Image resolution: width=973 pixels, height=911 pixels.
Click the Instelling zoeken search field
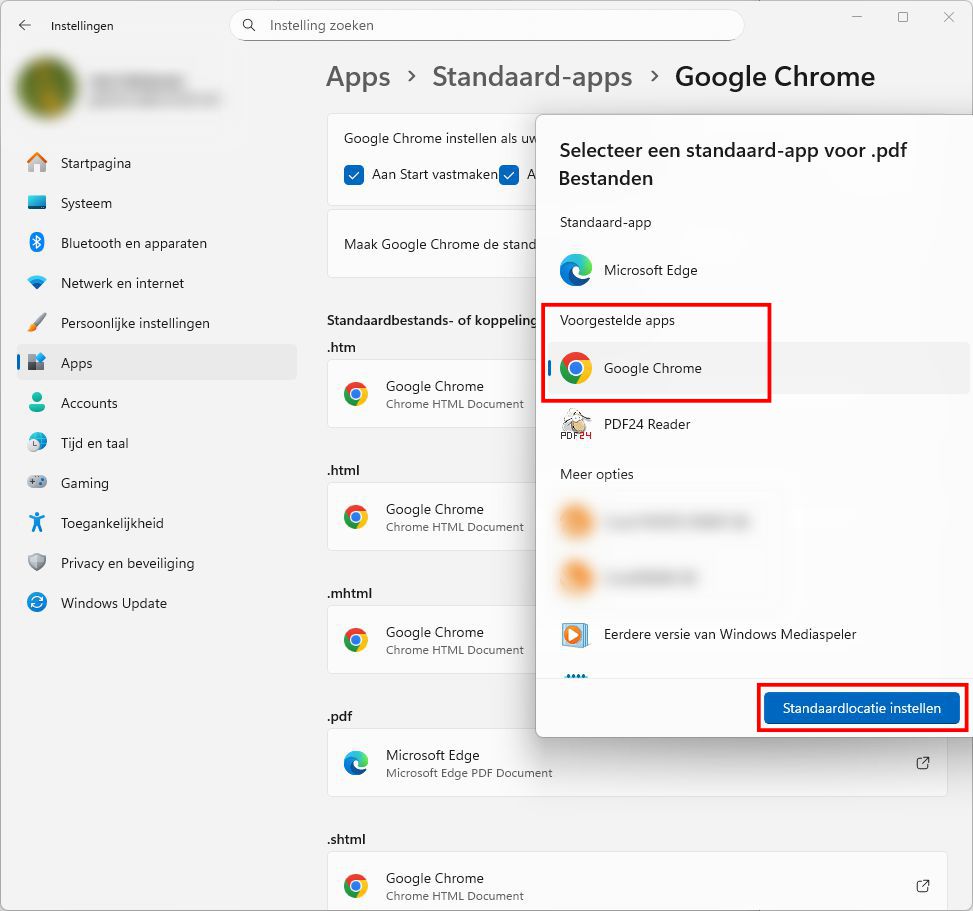click(486, 25)
